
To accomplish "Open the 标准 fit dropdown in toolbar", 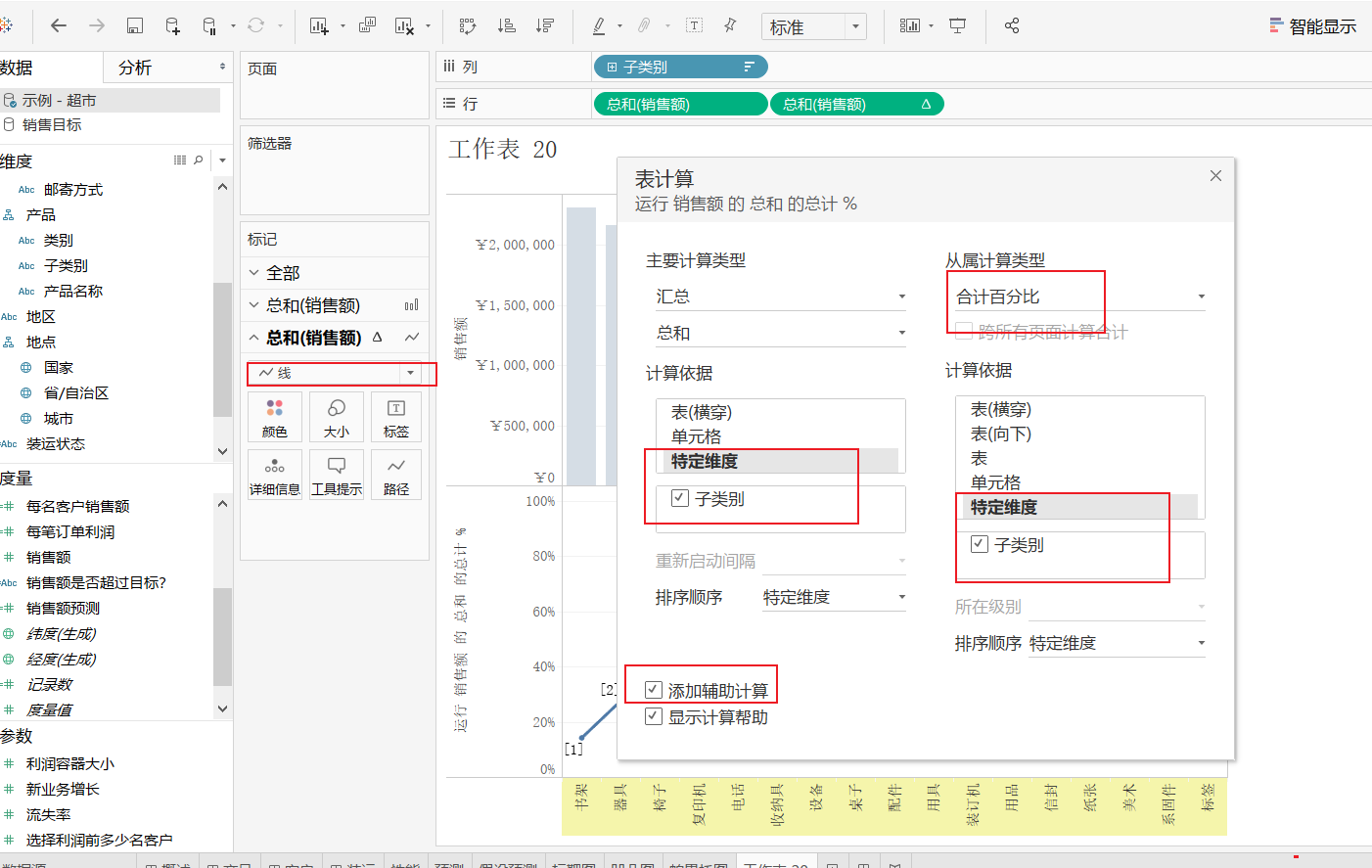I will [x=813, y=26].
